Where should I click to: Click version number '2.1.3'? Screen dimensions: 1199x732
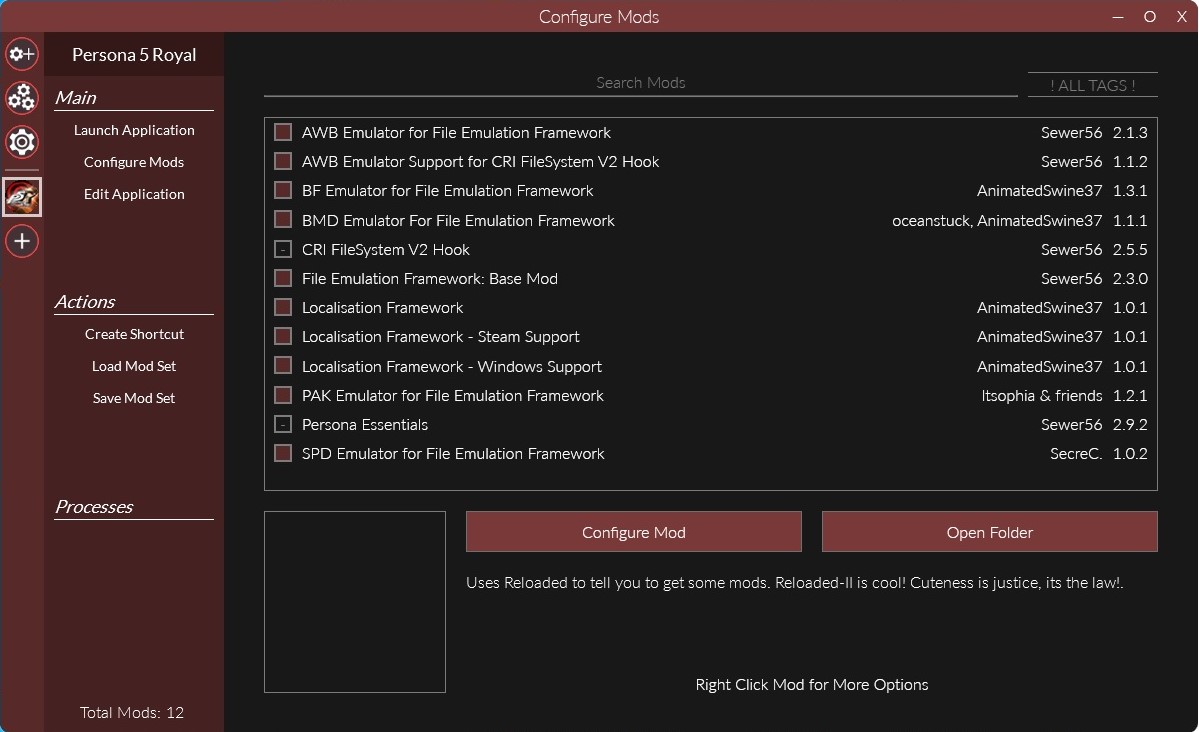point(1130,132)
